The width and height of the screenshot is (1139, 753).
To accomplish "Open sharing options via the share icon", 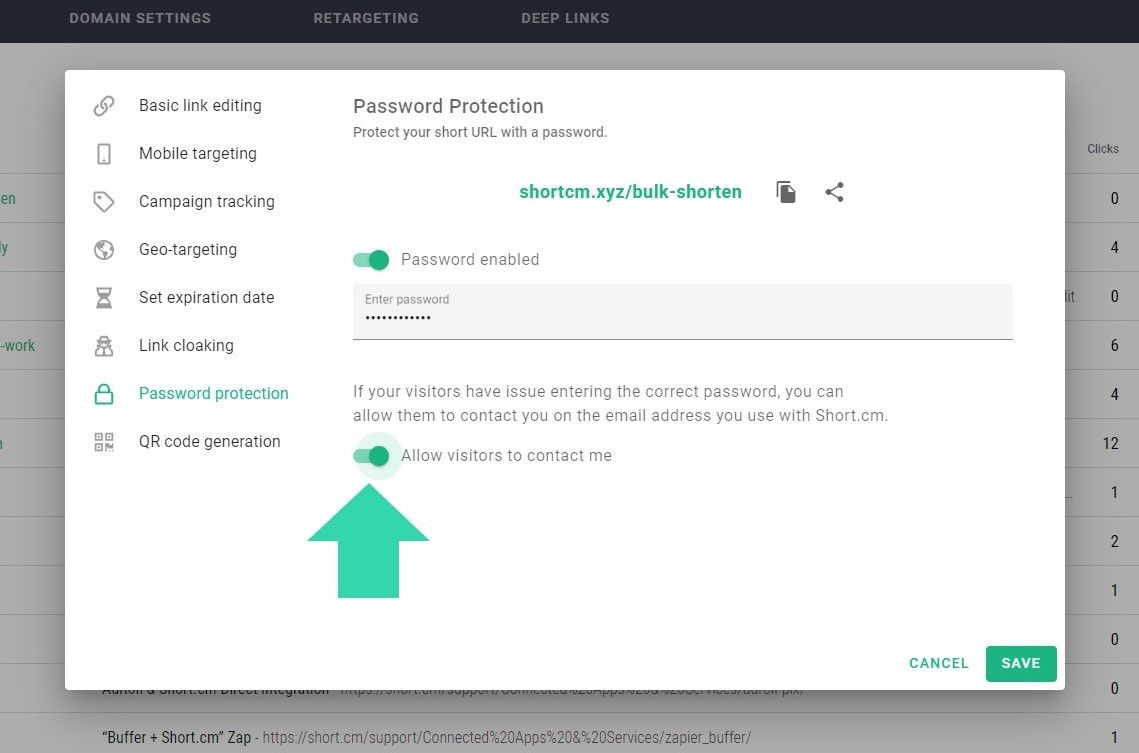I will pyautogui.click(x=835, y=192).
